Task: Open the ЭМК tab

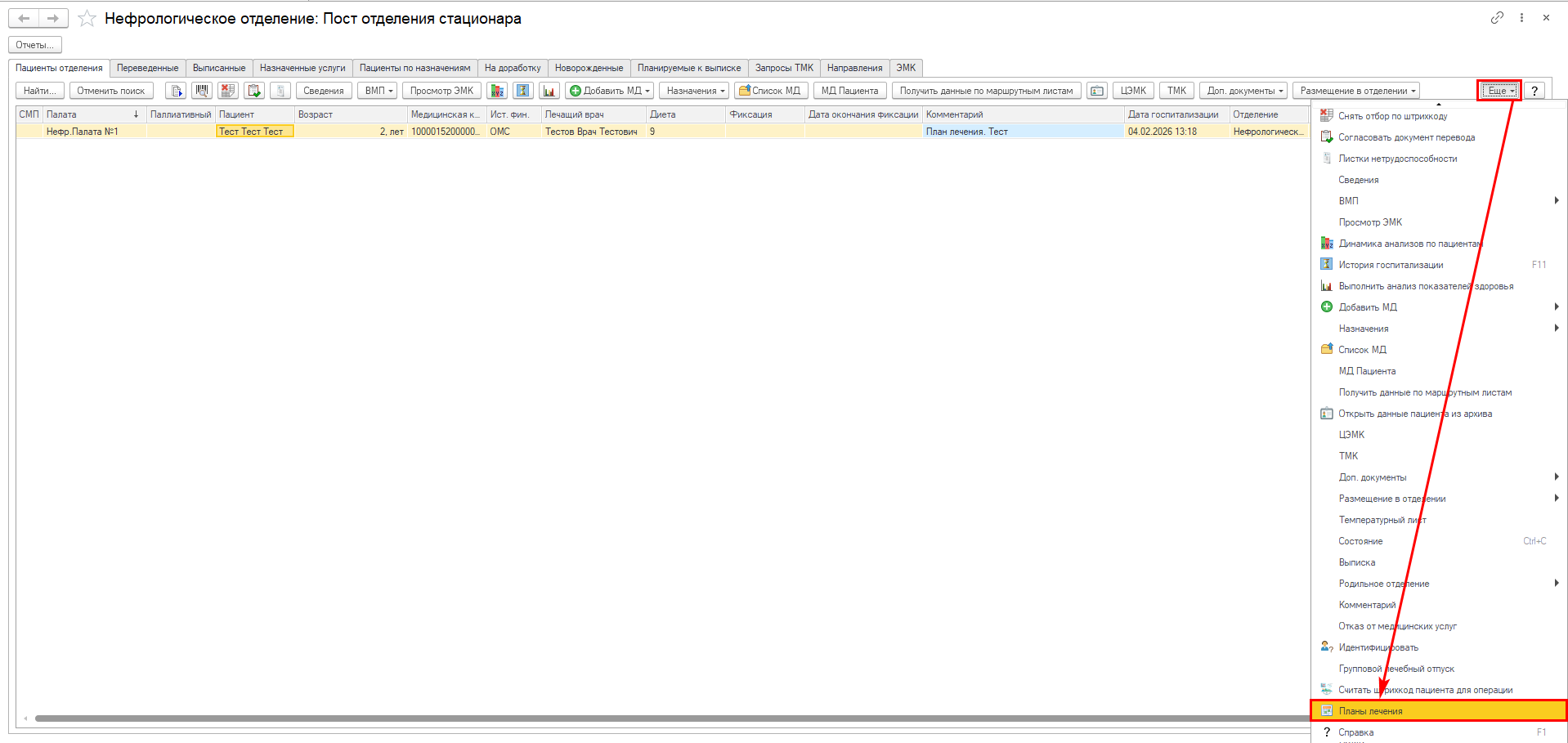Action: point(906,68)
